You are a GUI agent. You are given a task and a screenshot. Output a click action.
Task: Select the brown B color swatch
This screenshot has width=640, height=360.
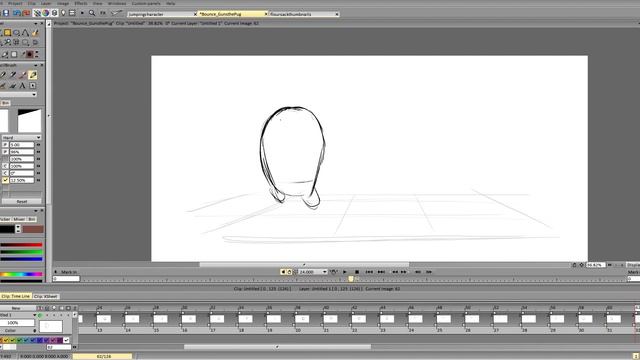(x=33, y=229)
